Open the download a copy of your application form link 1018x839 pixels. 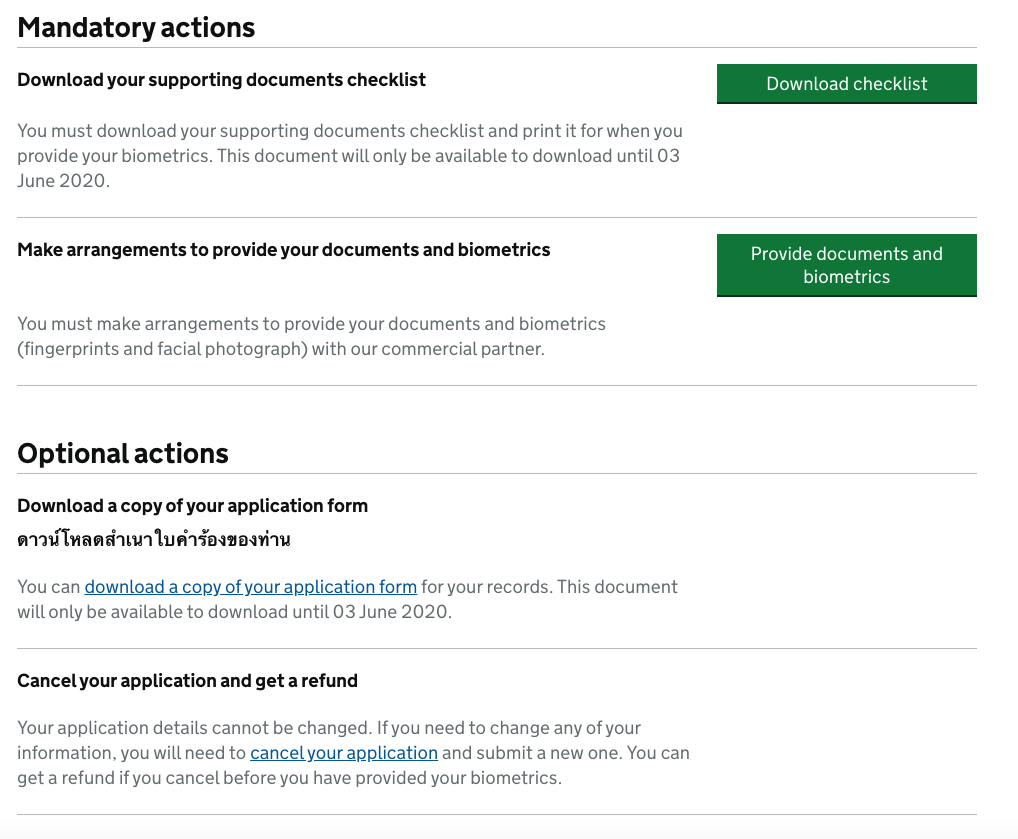250,587
